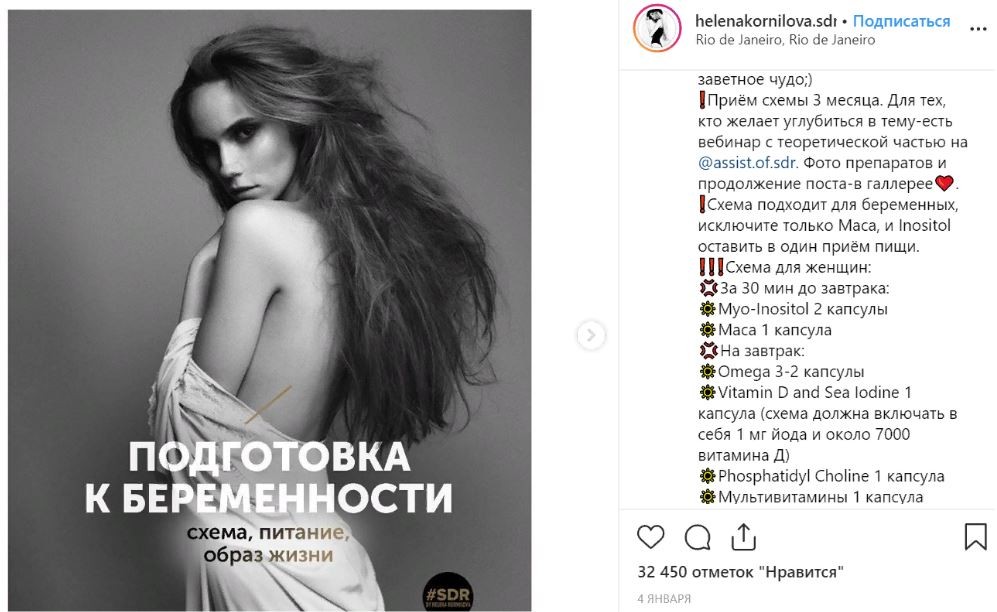Go to next gallery photo arrow
The height and width of the screenshot is (612, 997).
coord(591,335)
